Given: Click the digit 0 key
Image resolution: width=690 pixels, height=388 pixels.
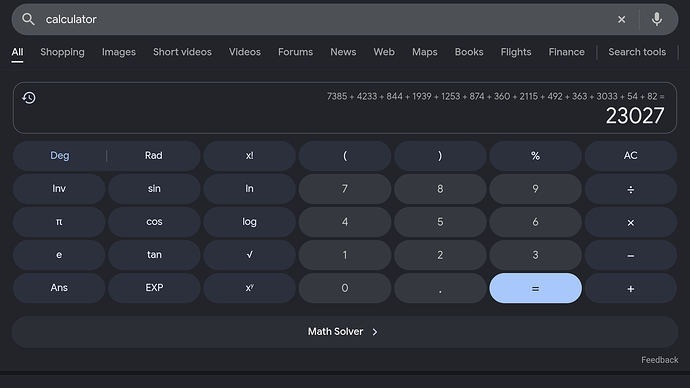Looking at the screenshot, I should pyautogui.click(x=345, y=288).
